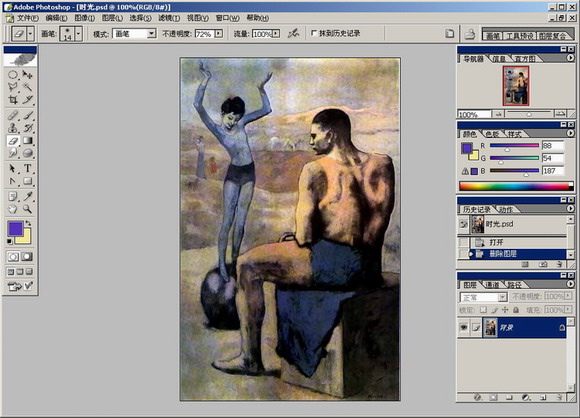580x418 pixels.
Task: Open the 图像 menu
Action: tap(85, 18)
